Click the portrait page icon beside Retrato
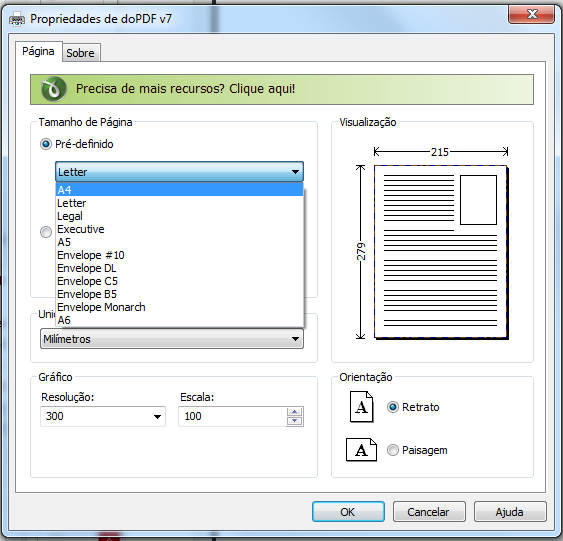This screenshot has height=541, width=563. pos(362,407)
